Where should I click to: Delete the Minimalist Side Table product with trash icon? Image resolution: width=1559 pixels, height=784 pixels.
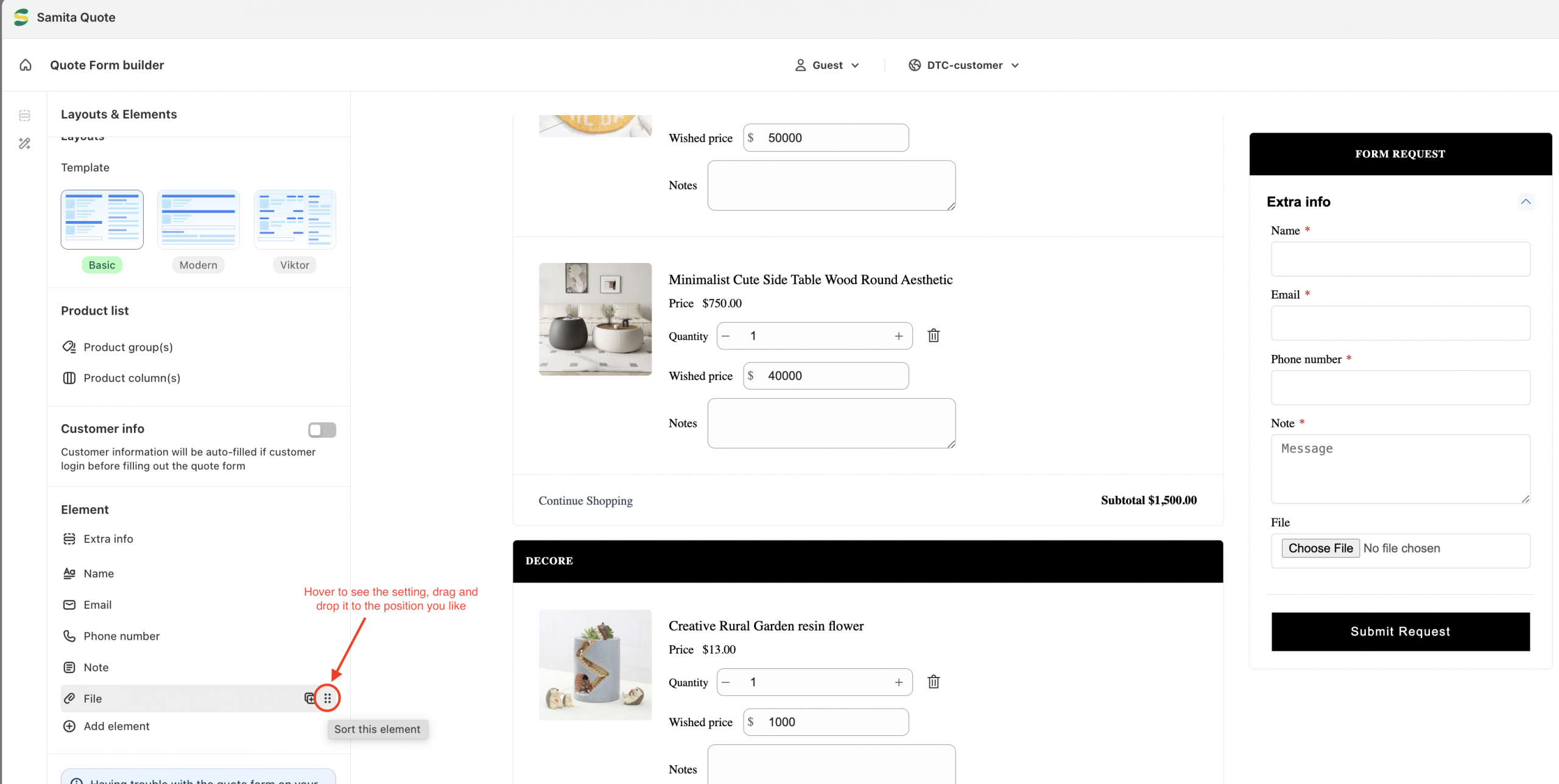934,335
